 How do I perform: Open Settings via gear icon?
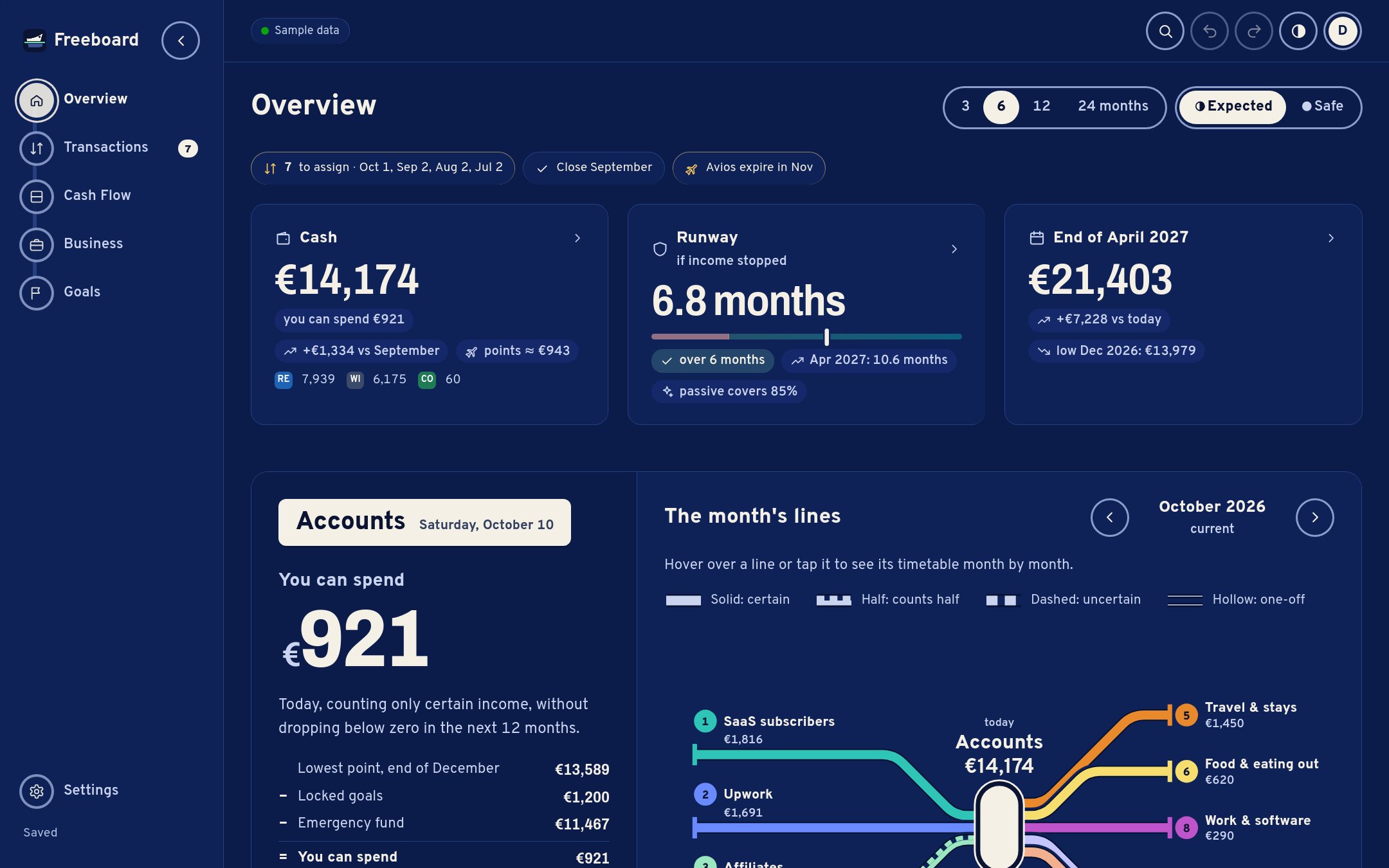[x=37, y=791]
